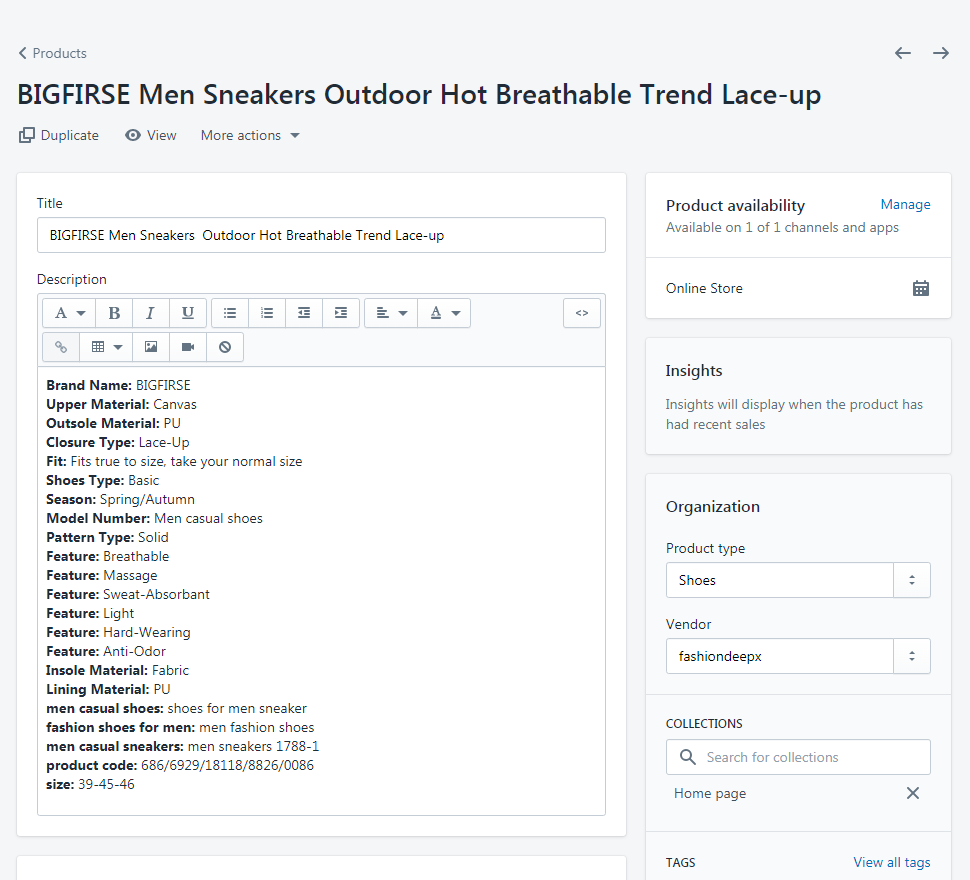Remove Home page collection
The height and width of the screenshot is (880, 970).
click(x=912, y=793)
